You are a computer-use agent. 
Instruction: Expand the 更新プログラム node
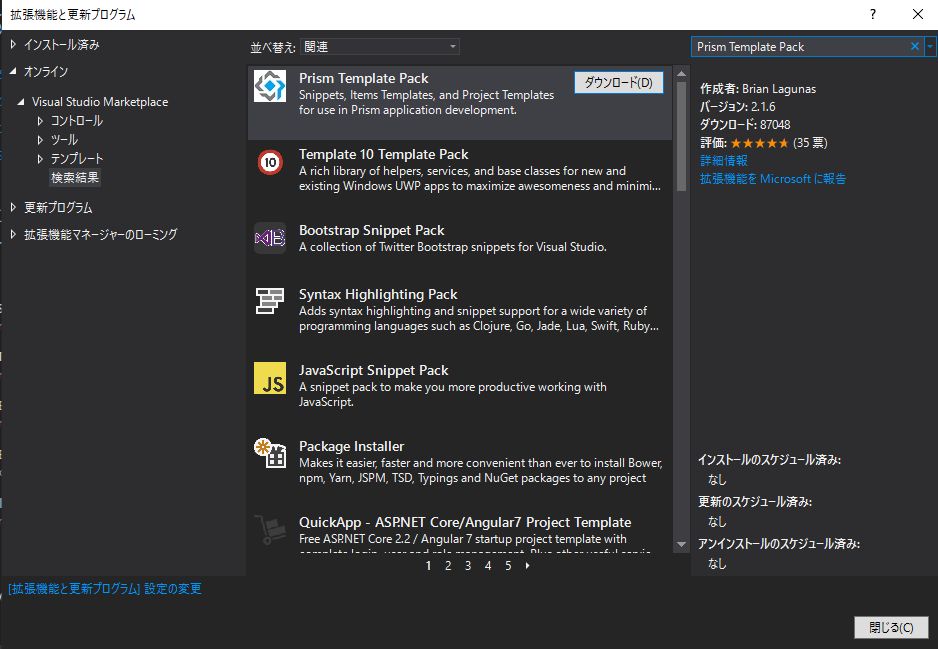pos(13,207)
